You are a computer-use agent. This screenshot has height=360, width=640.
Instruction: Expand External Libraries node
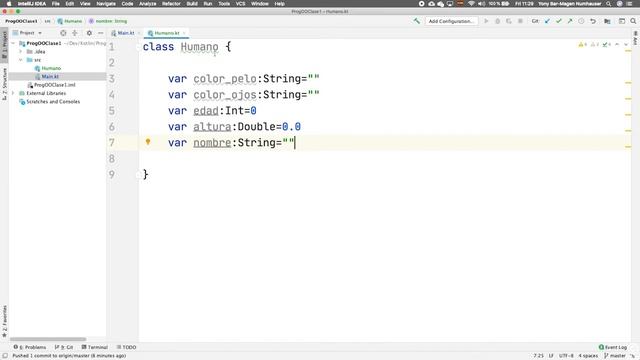(x=13, y=93)
